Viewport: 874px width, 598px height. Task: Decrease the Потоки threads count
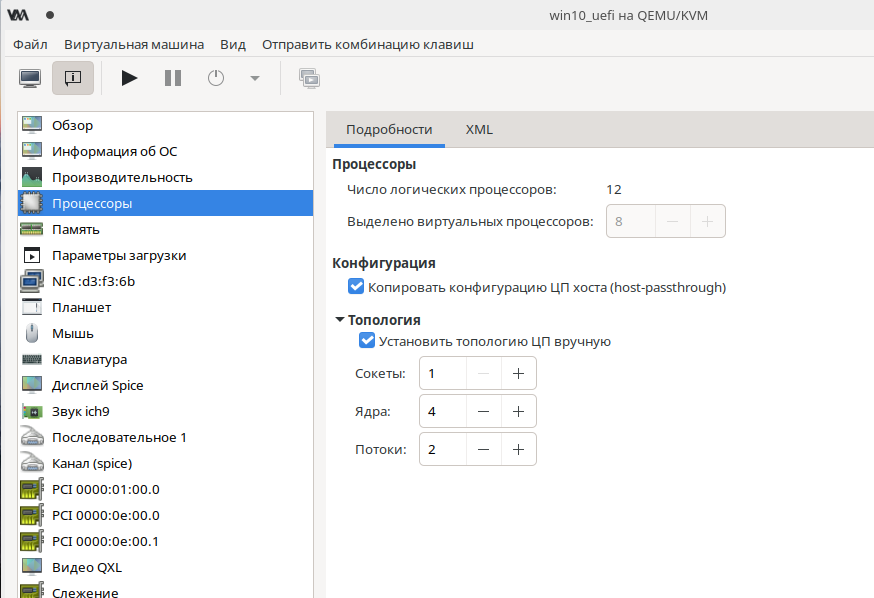coord(483,449)
